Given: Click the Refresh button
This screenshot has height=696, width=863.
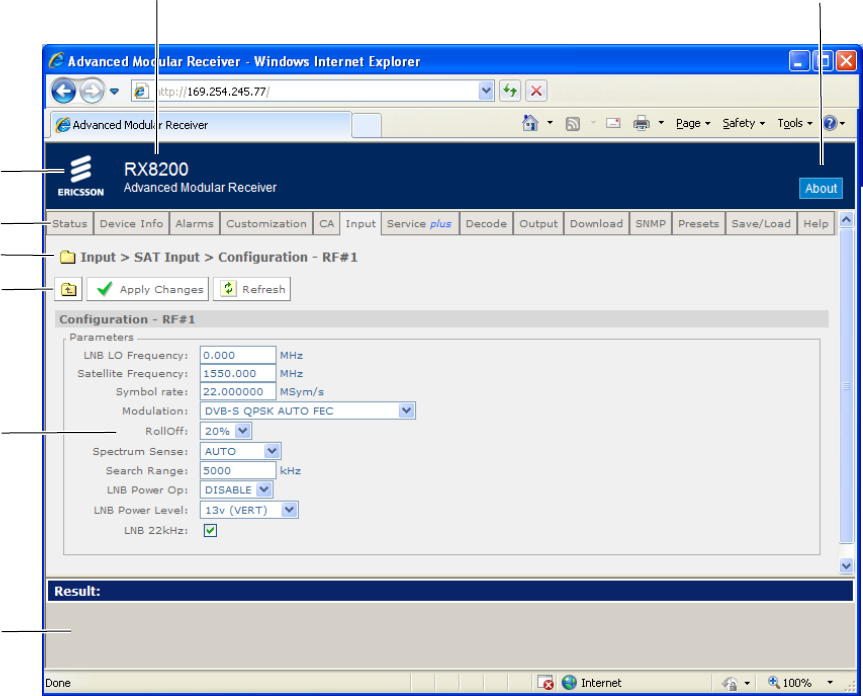Looking at the screenshot, I should [252, 289].
